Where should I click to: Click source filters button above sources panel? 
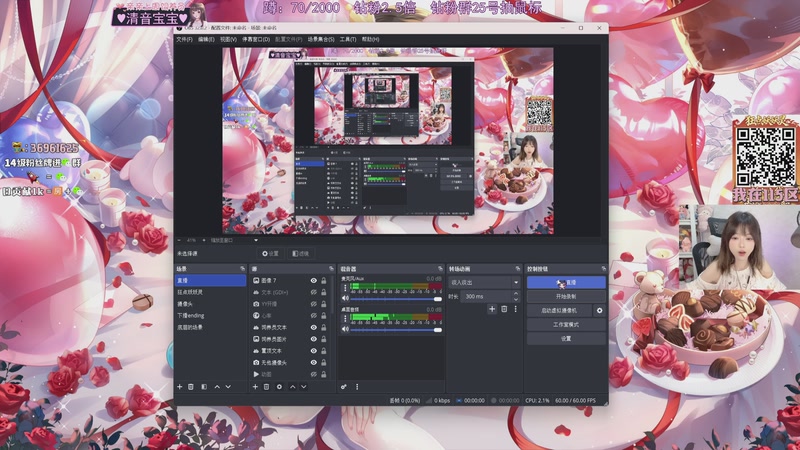click(301, 254)
